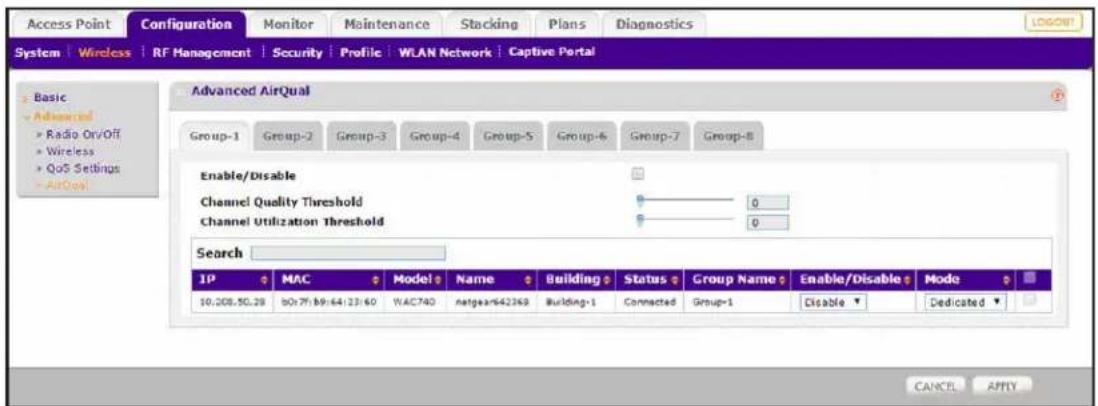The height and width of the screenshot is (406, 1098).
Task: Open the Security submenu
Action: pyautogui.click(x=296, y=52)
